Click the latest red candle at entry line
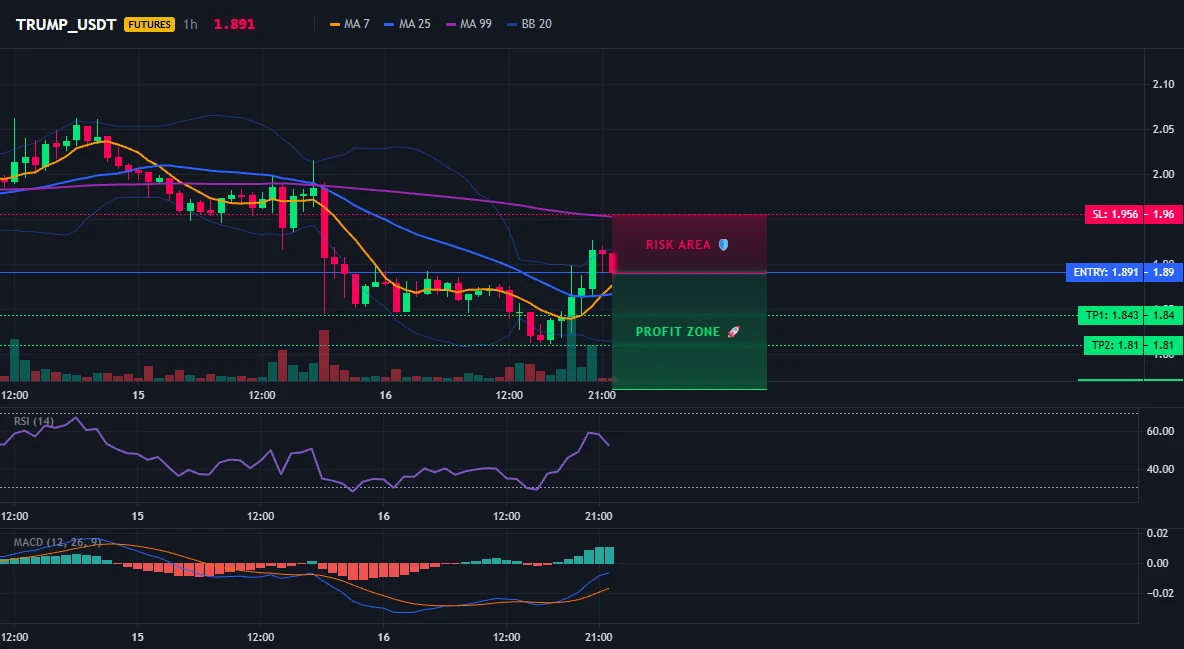Screen dimensions: 1184x649 612,263
